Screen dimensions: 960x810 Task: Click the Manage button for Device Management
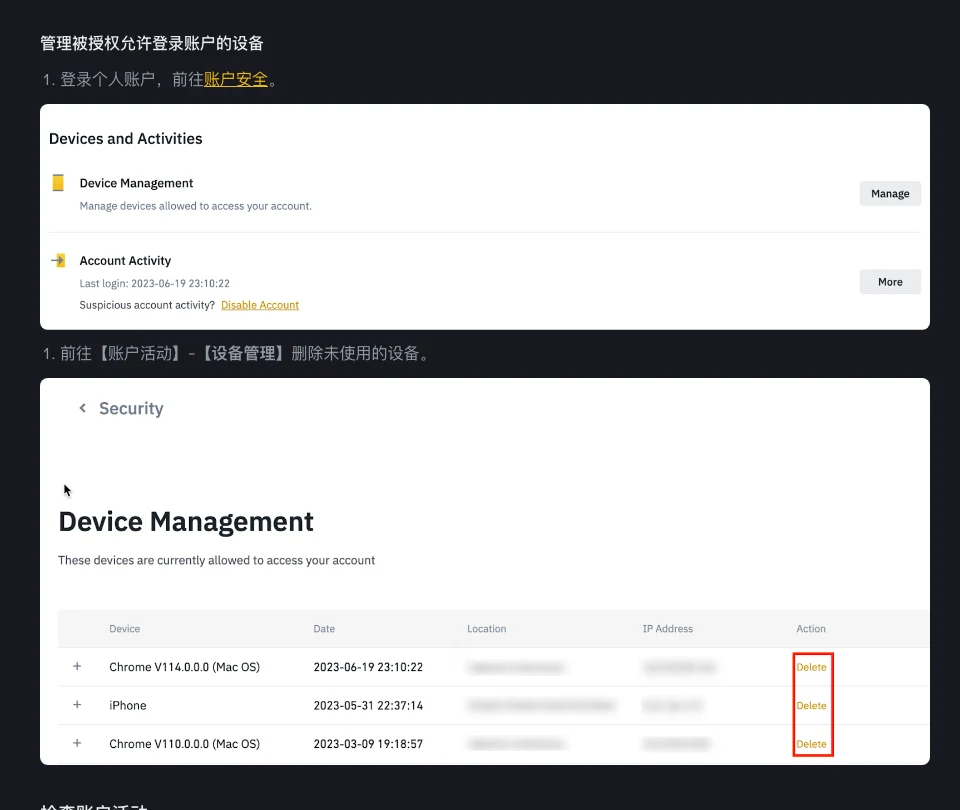tap(890, 193)
